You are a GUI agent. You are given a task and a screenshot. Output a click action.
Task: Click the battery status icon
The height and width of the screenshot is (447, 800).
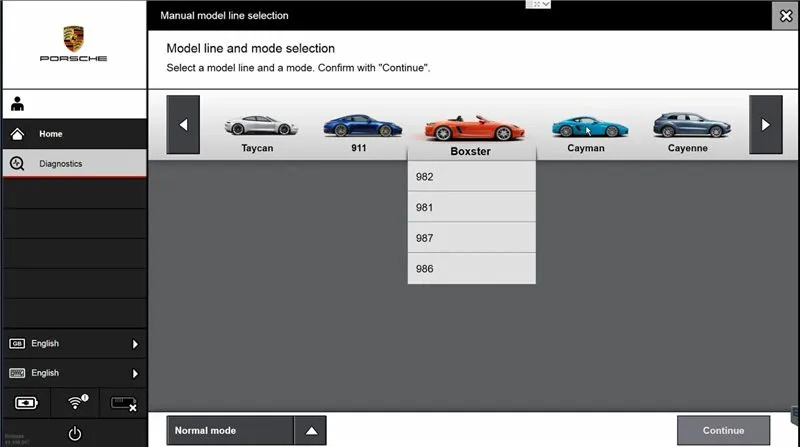pos(27,403)
